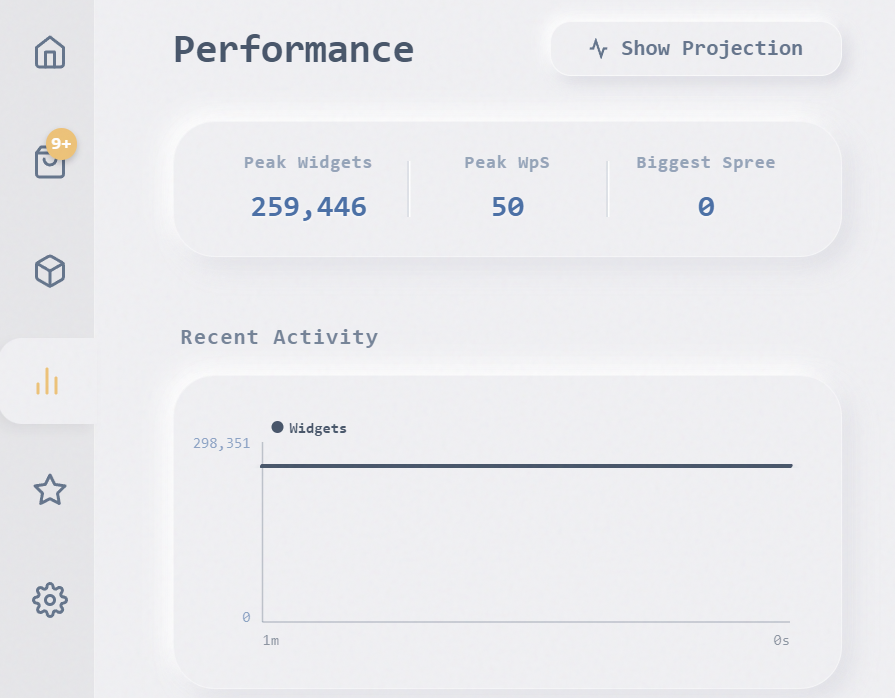Toggle Widgets series legend dot

point(277,427)
